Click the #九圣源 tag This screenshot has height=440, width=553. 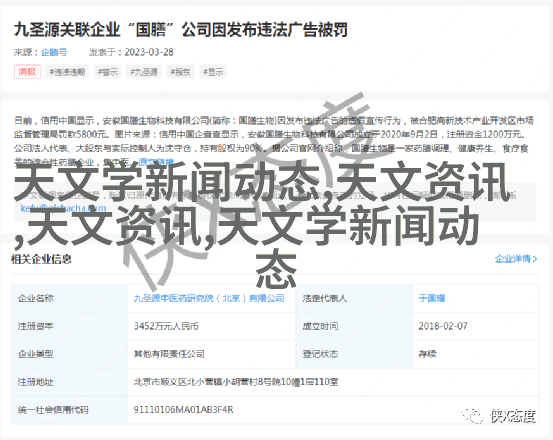[144, 72]
